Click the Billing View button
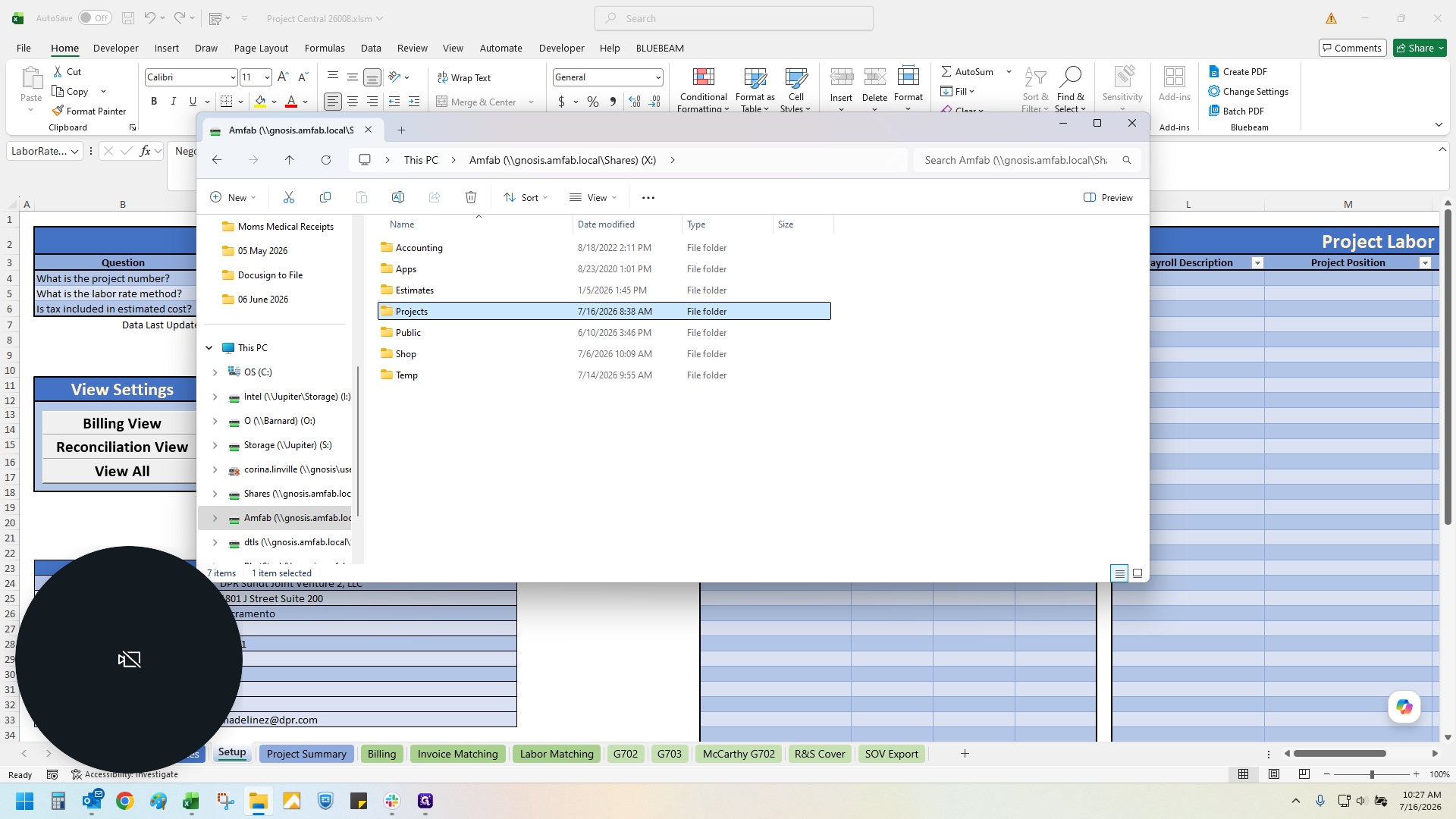 tap(122, 423)
